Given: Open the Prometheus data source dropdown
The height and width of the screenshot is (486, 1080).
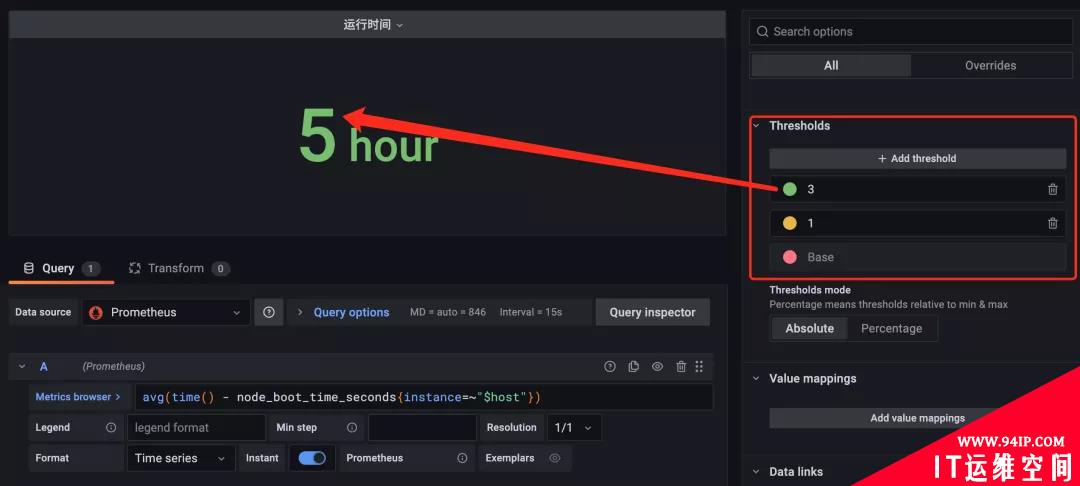Looking at the screenshot, I should (x=166, y=313).
